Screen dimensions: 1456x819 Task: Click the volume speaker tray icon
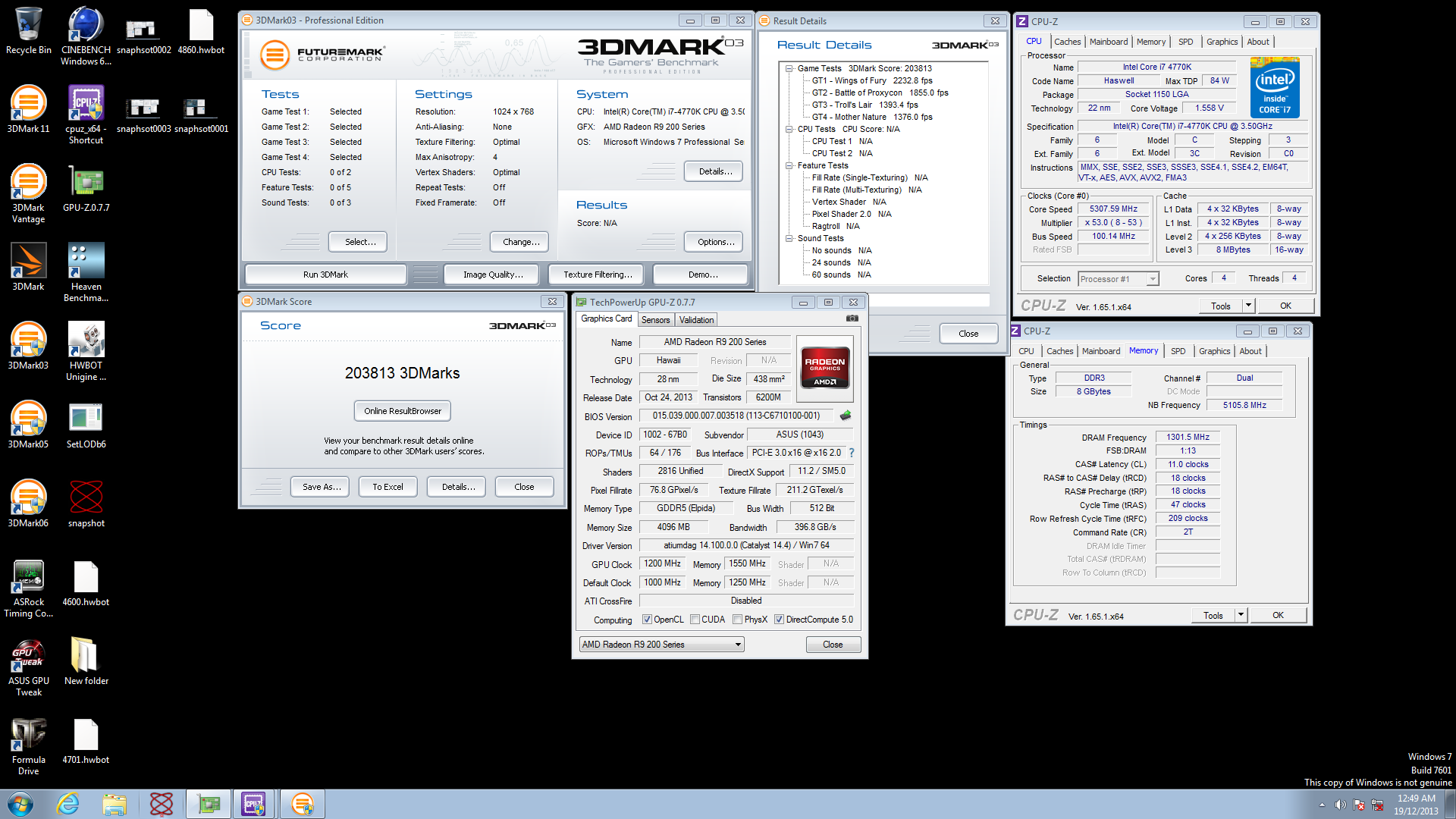pos(1340,805)
